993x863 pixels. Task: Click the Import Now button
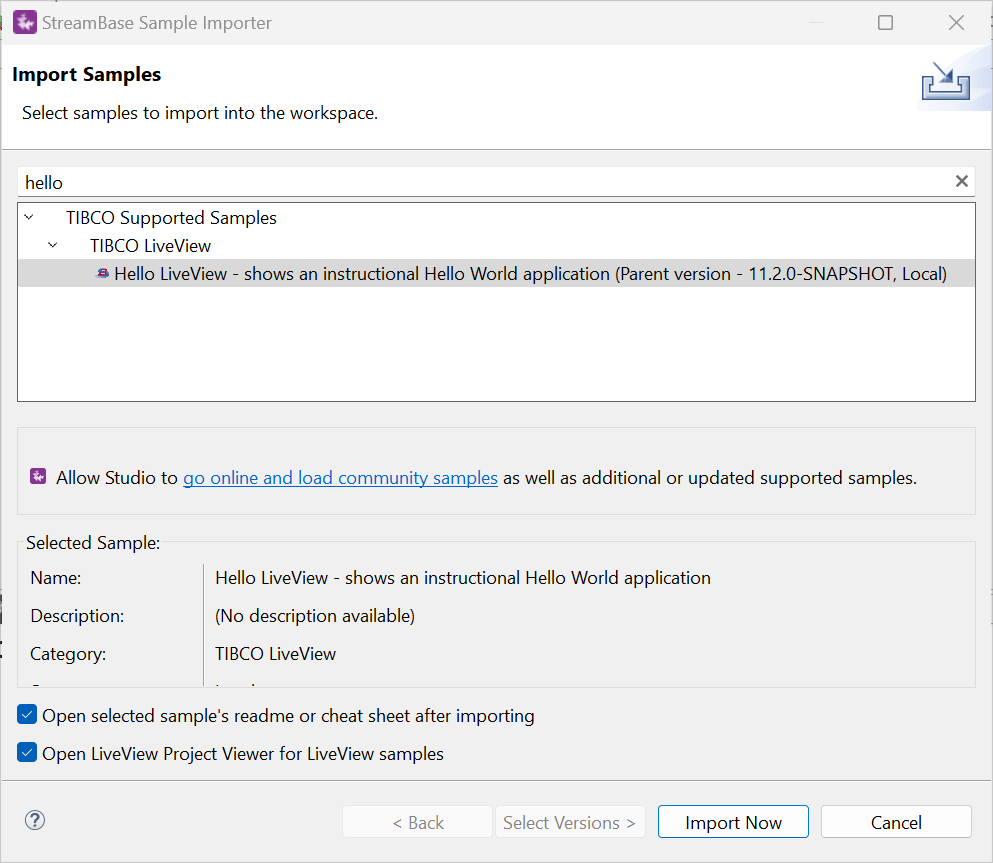[x=733, y=822]
